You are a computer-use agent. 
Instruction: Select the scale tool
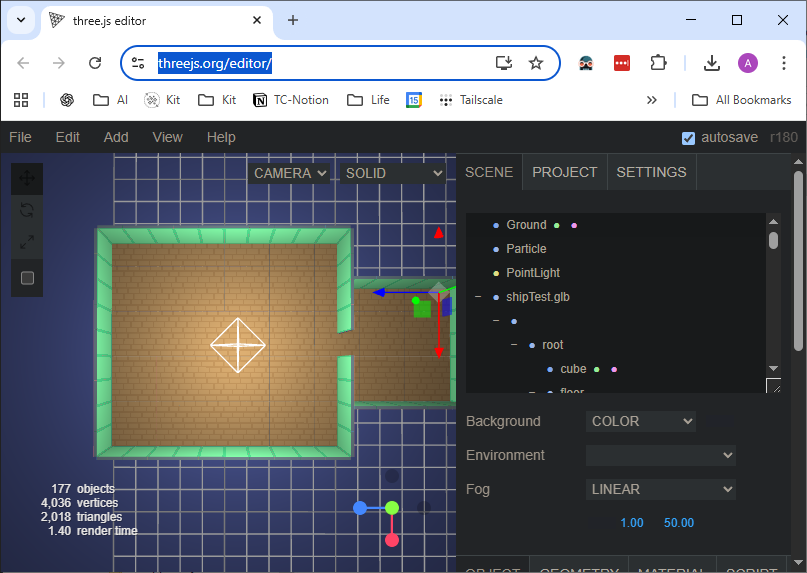[27, 241]
